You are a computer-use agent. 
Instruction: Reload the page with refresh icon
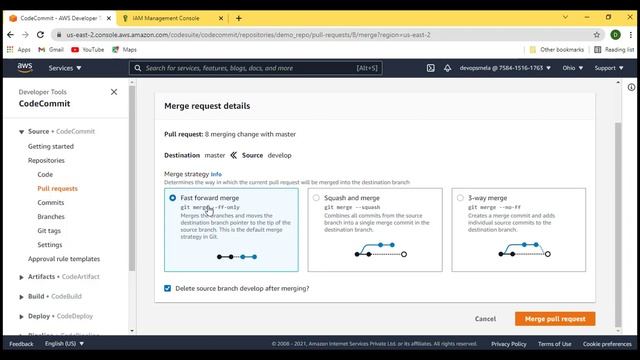click(x=40, y=35)
